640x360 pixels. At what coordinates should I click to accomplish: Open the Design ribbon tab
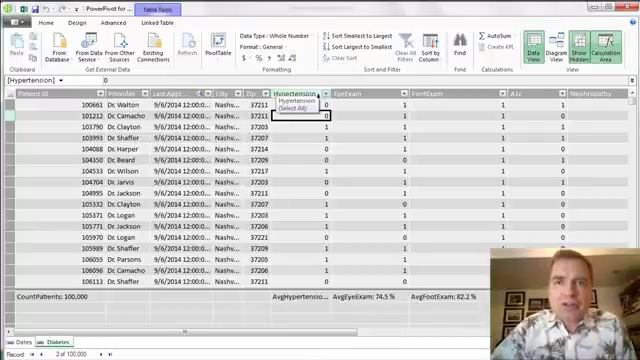pyautogui.click(x=77, y=23)
